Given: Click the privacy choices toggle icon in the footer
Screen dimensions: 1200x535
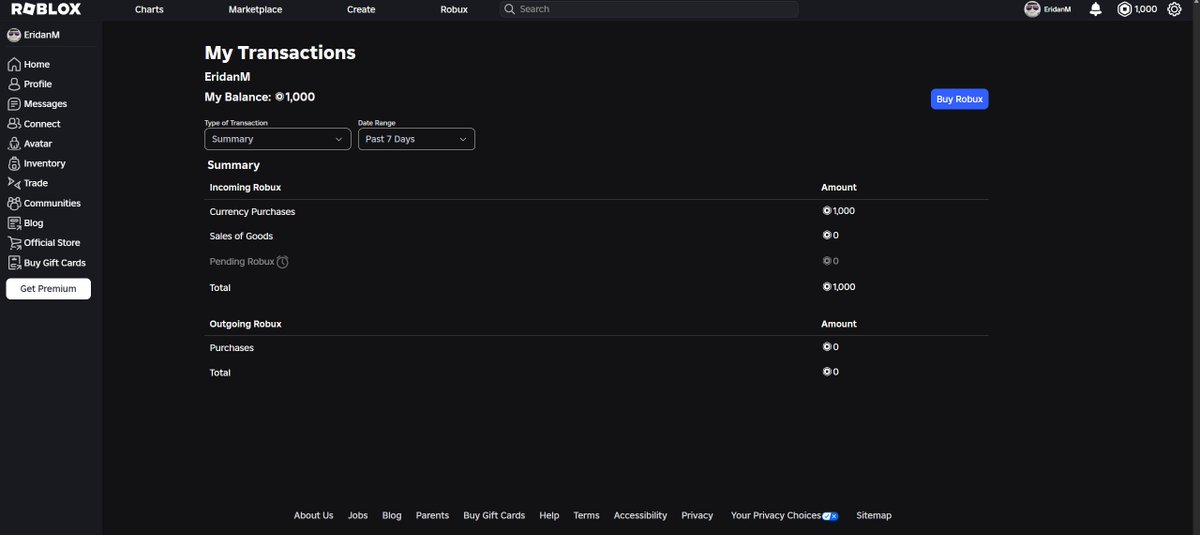Looking at the screenshot, I should point(830,516).
